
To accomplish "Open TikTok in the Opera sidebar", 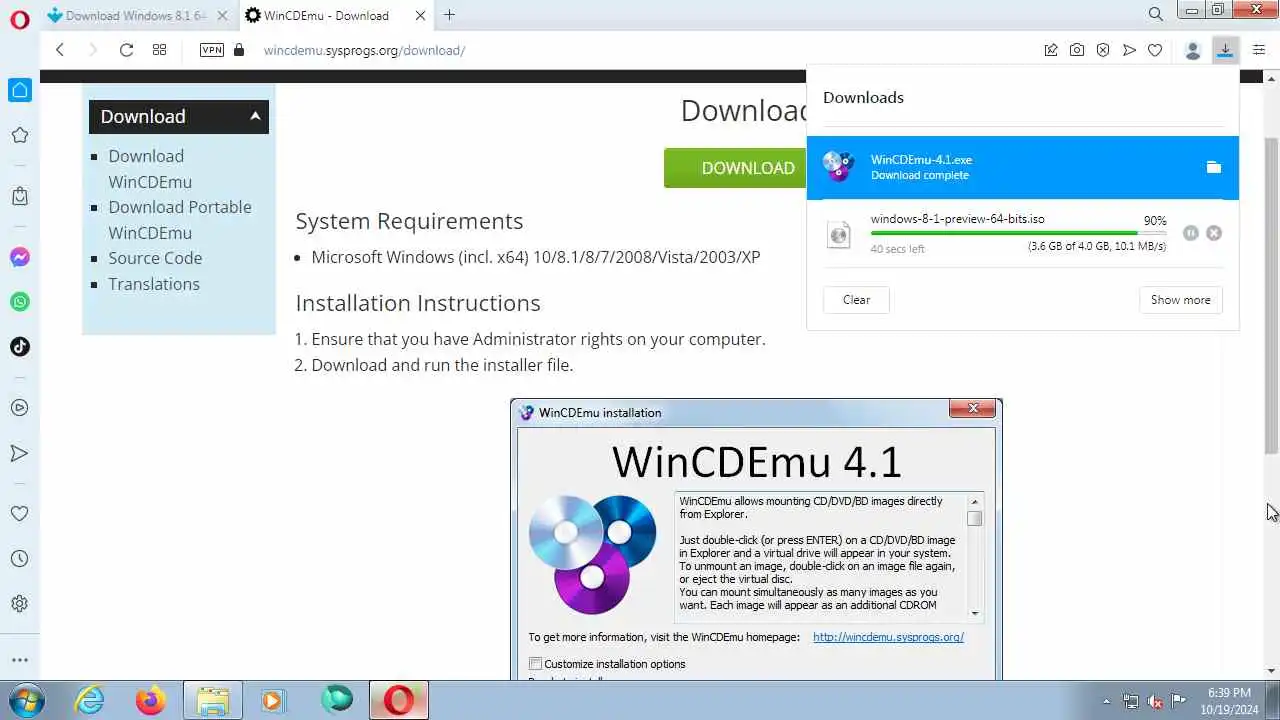I will [x=19, y=347].
